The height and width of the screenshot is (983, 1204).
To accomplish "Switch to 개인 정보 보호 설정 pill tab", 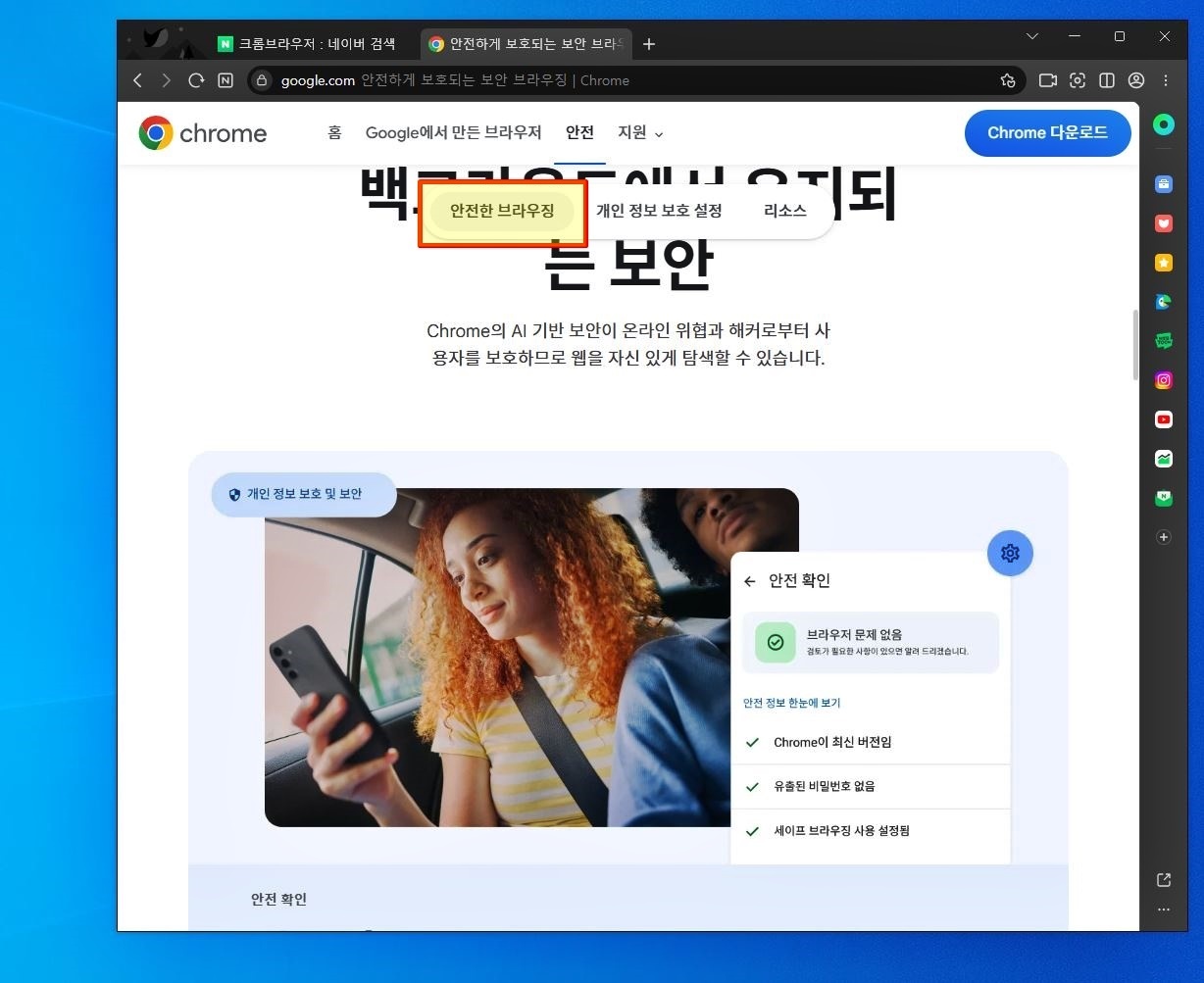I will coord(659,211).
